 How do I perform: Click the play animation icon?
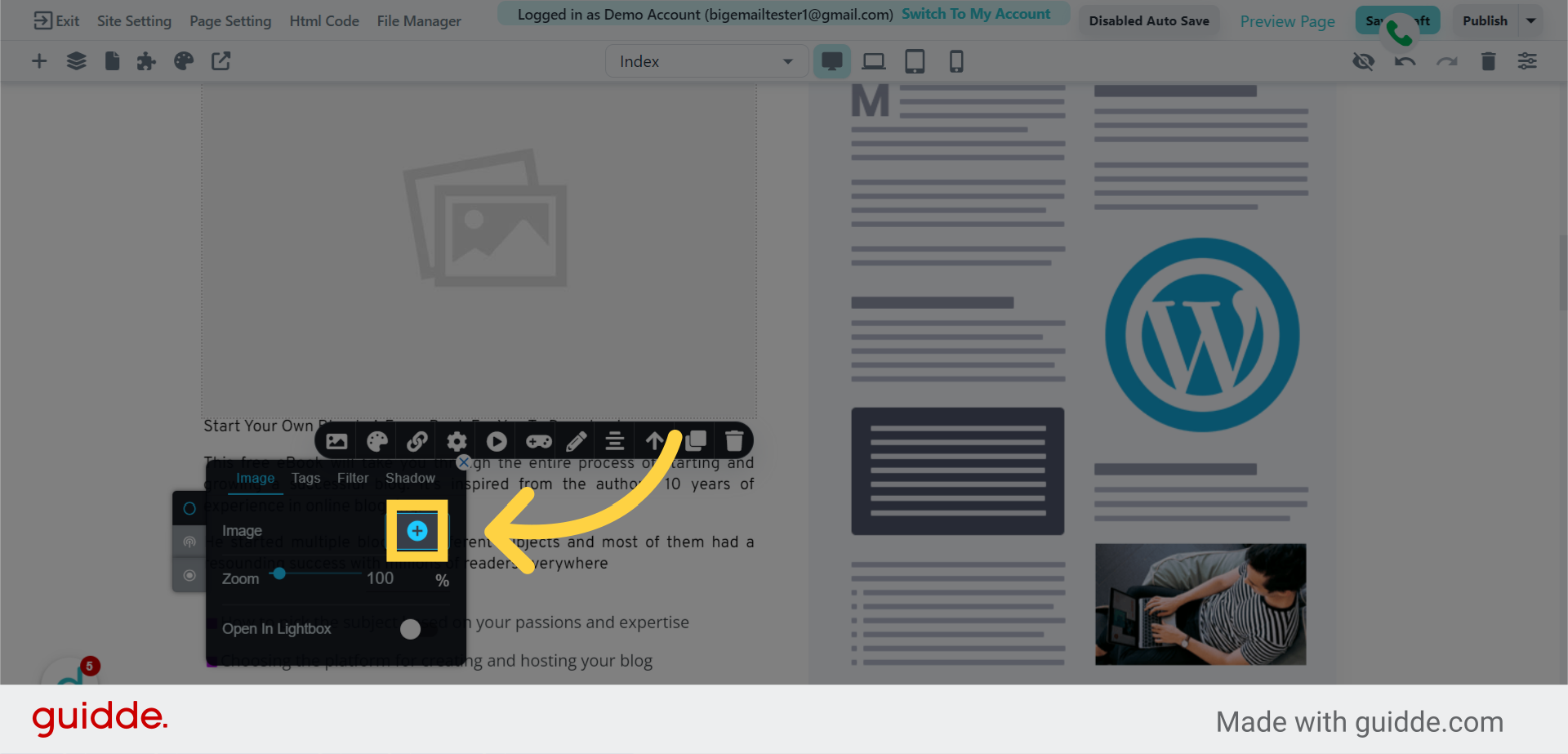(497, 442)
